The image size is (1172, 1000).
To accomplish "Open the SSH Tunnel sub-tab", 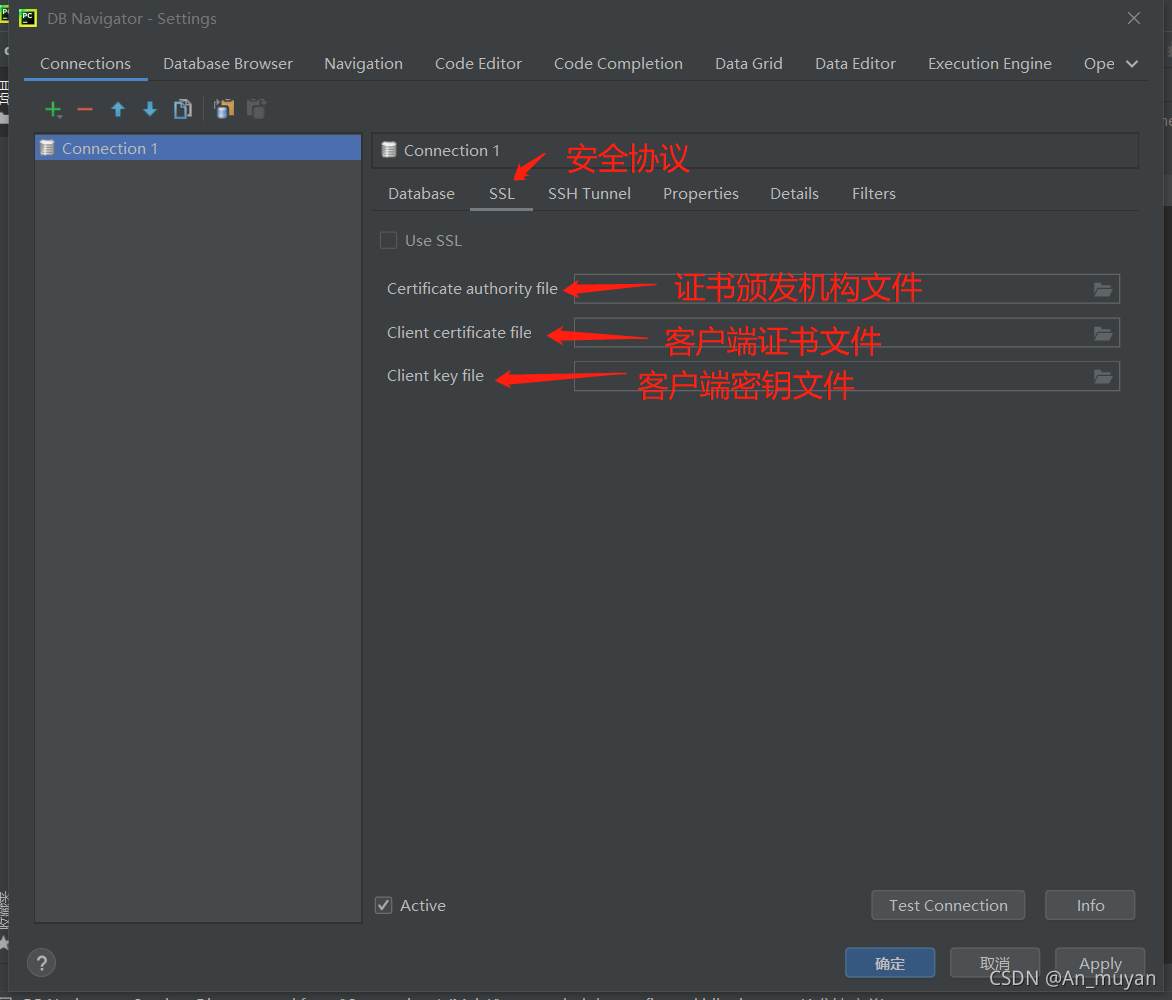I will pyautogui.click(x=589, y=194).
